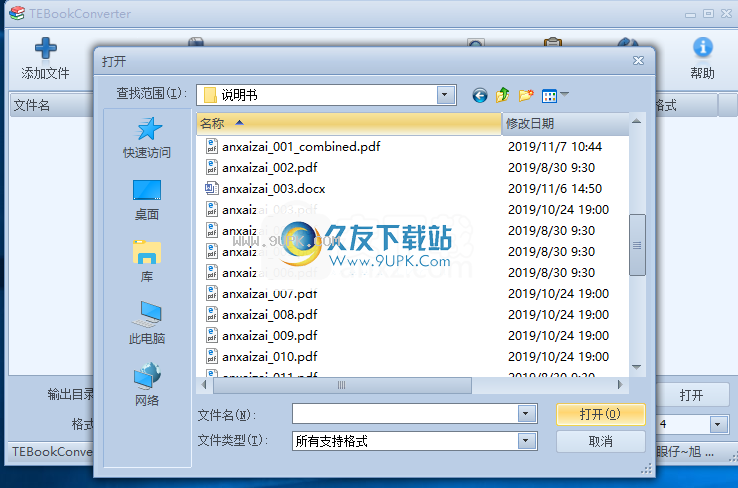Click date 2019/11/6 14:50
Viewport: 738px width, 488px height.
(x=555, y=189)
